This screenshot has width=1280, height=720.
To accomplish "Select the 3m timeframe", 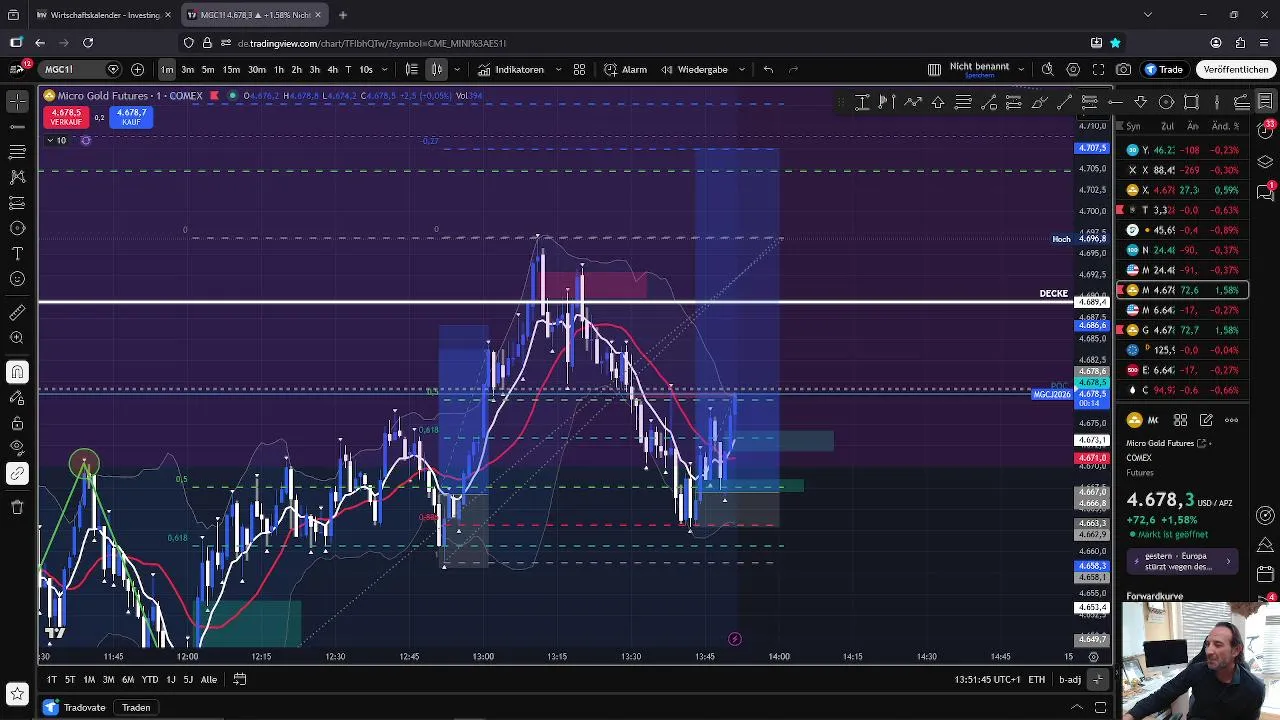I will (x=187, y=69).
